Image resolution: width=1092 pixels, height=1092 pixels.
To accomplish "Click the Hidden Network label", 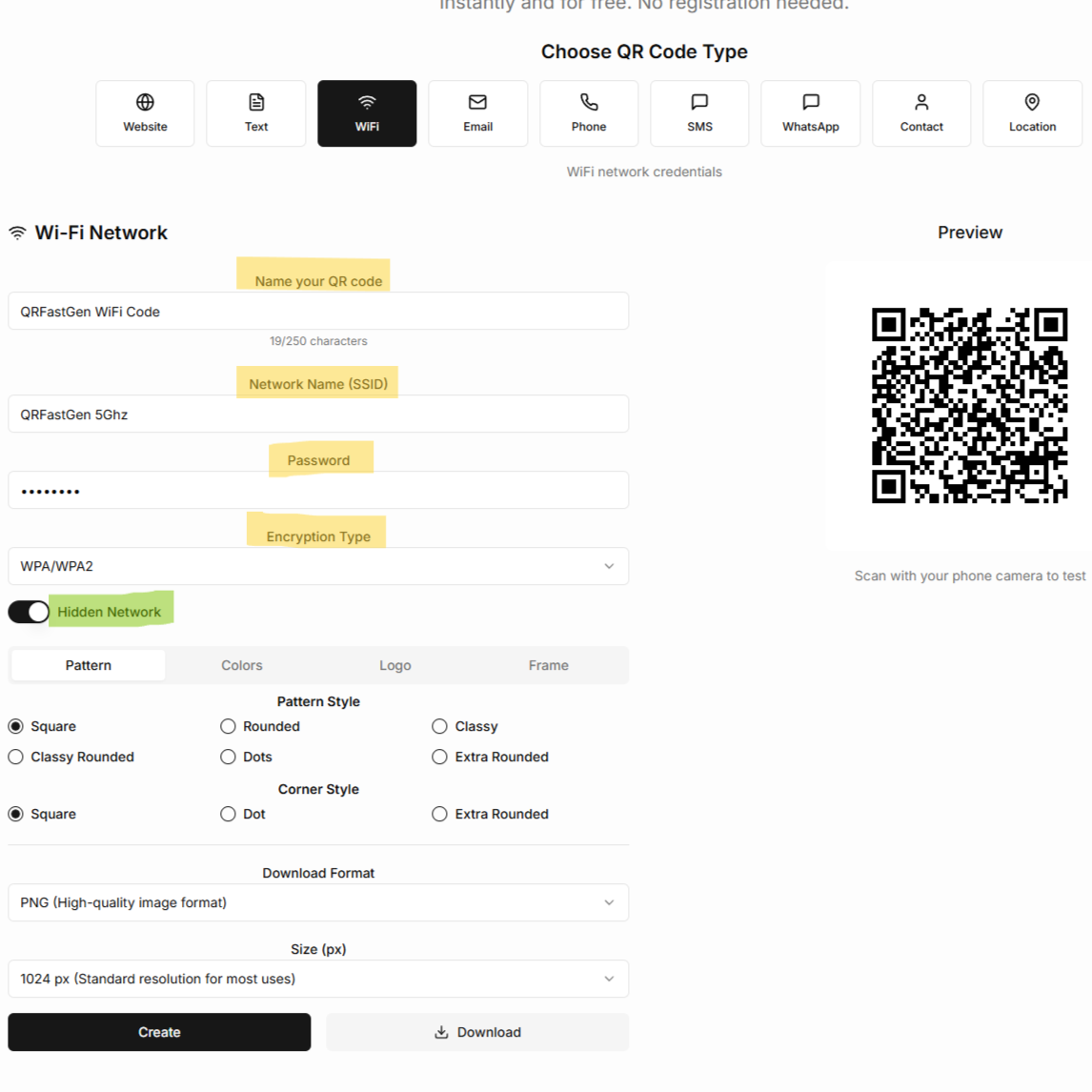I will coord(110,612).
